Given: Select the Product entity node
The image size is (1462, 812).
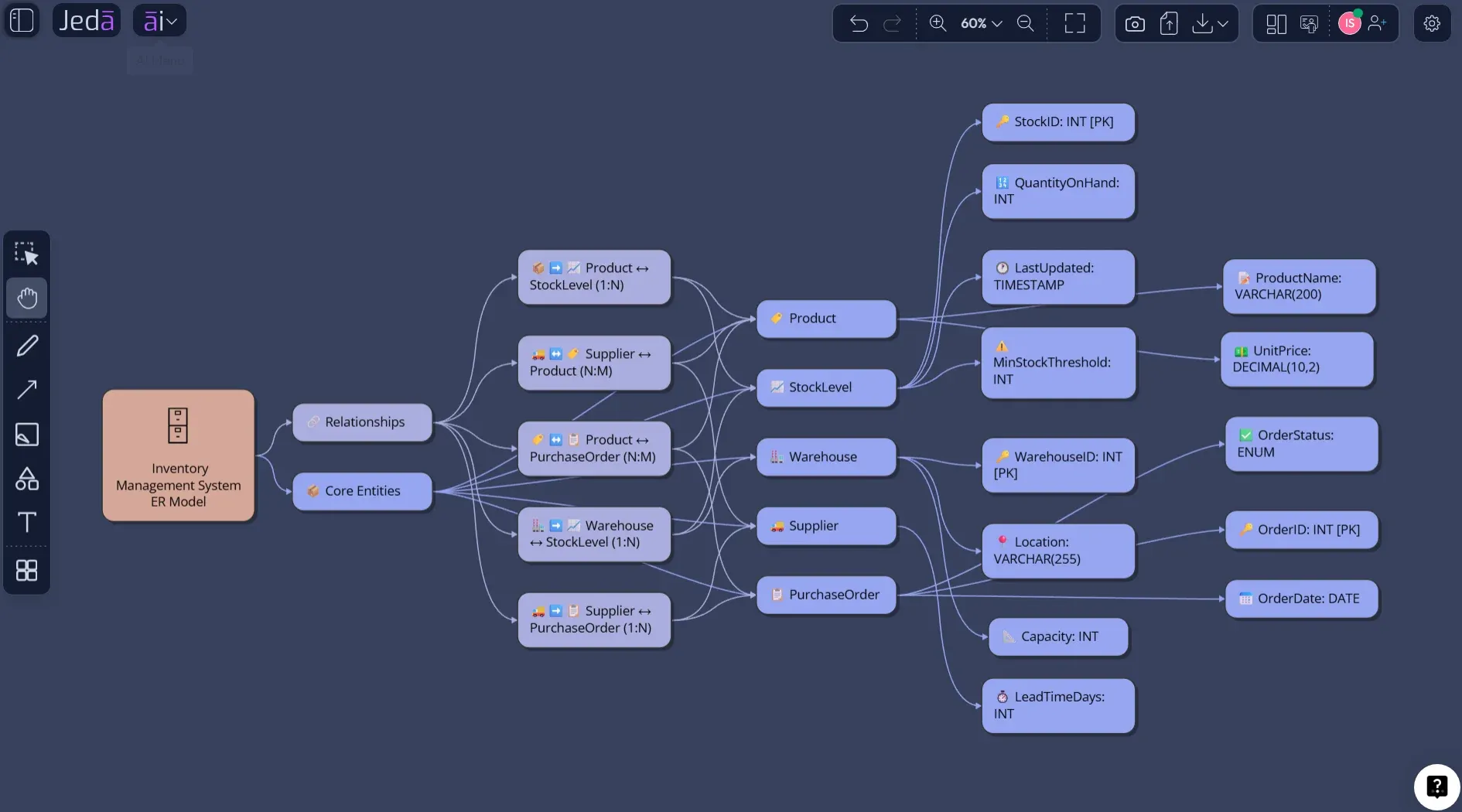Looking at the screenshot, I should (826, 319).
